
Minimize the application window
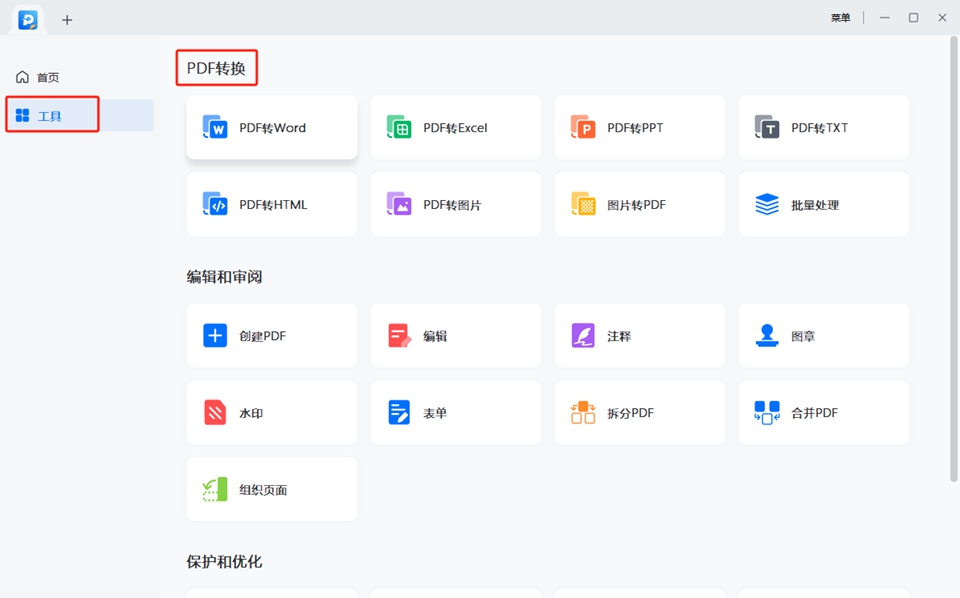click(885, 18)
